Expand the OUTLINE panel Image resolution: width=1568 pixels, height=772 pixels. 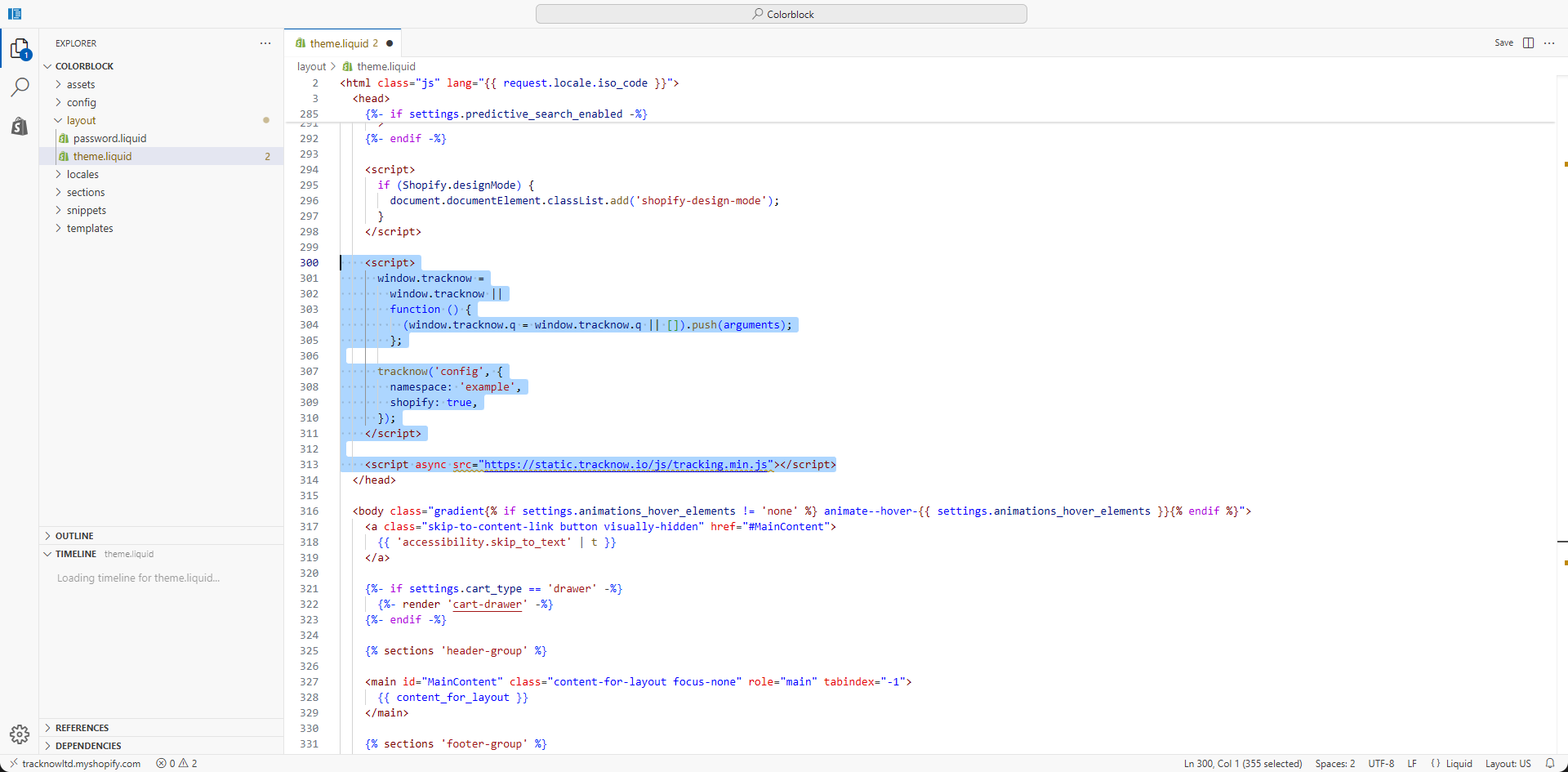point(74,536)
